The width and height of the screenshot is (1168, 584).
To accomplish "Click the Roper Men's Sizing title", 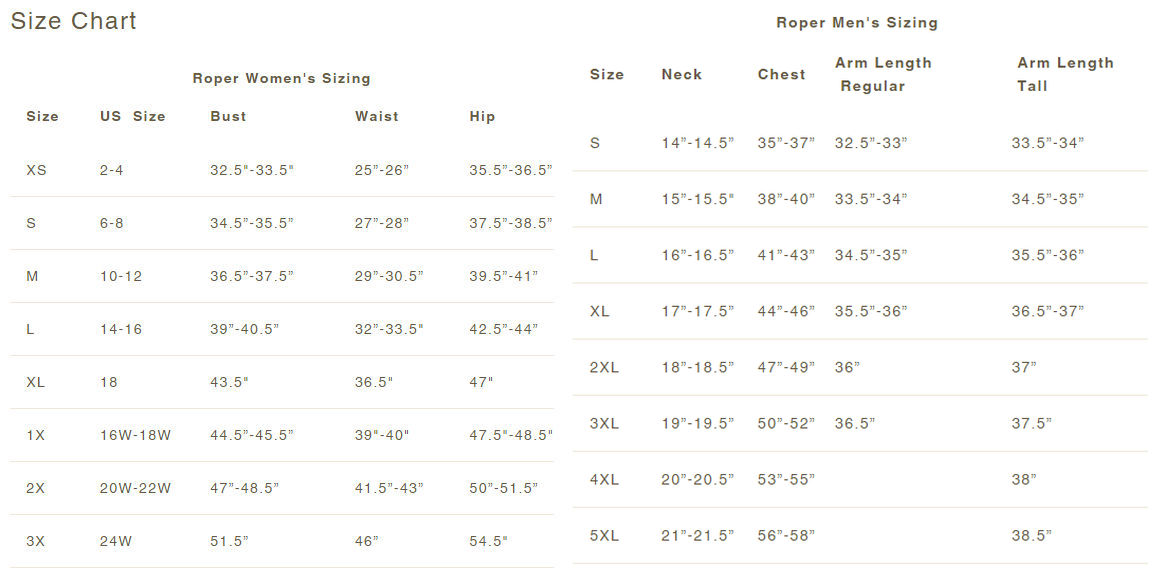I will pyautogui.click(x=857, y=22).
